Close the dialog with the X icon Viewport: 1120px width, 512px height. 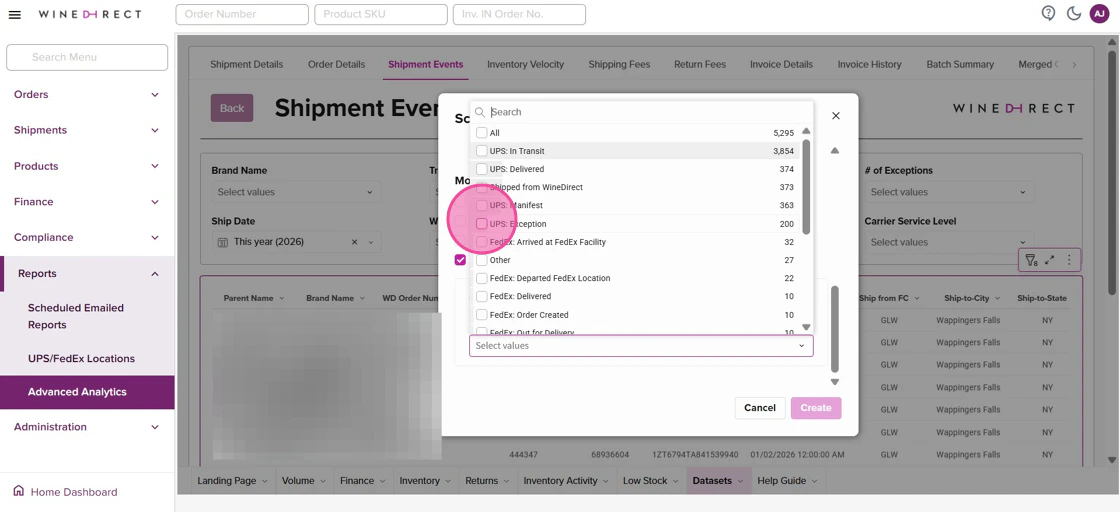point(836,116)
